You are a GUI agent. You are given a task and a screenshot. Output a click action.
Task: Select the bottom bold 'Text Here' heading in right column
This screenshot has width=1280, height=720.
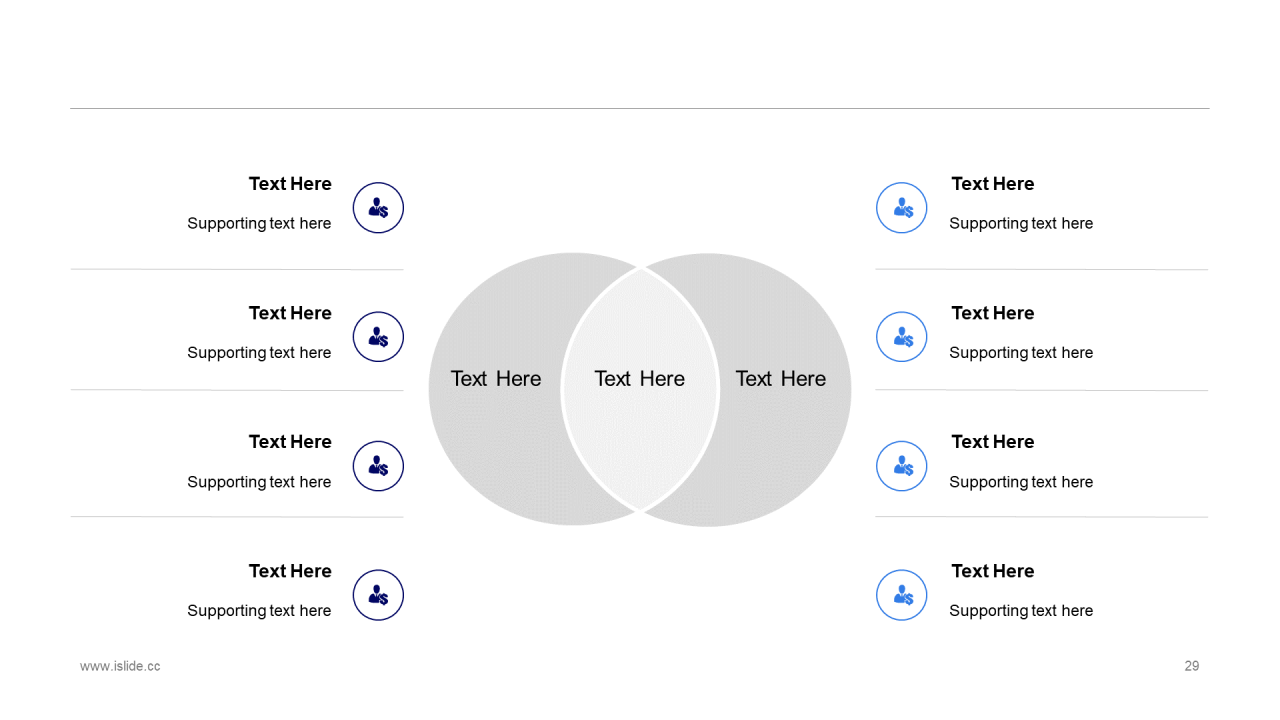pos(993,571)
